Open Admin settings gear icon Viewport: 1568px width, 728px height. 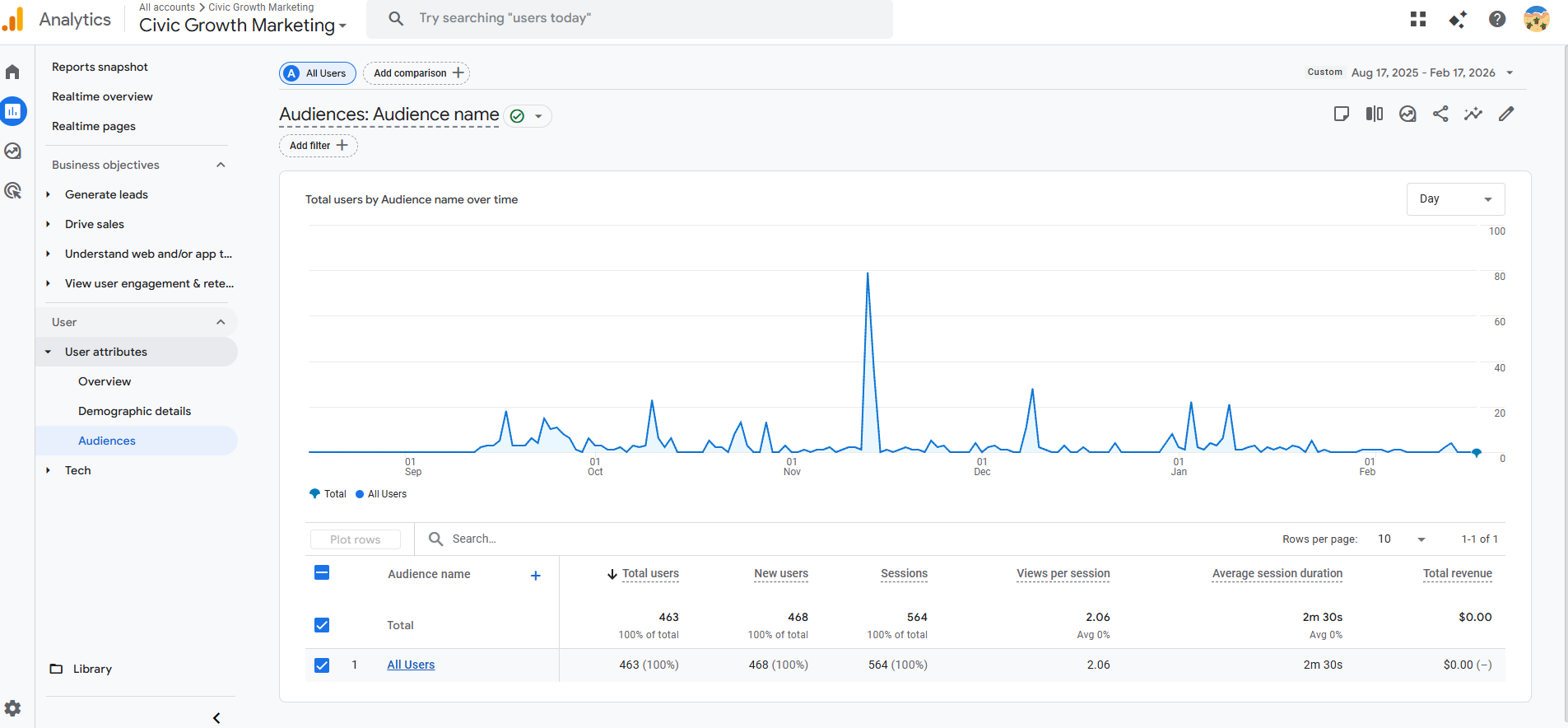pos(13,708)
